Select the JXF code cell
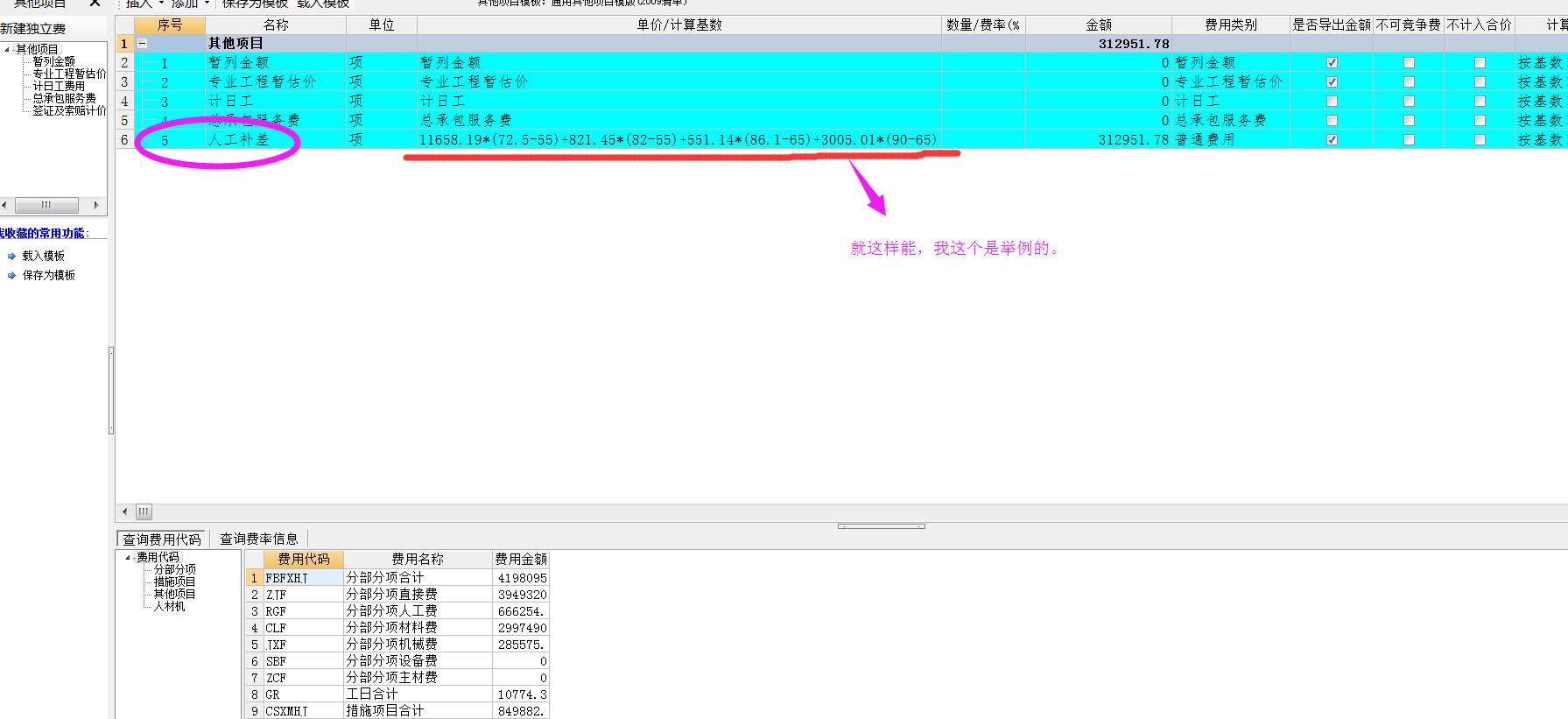1568x719 pixels. coord(303,645)
